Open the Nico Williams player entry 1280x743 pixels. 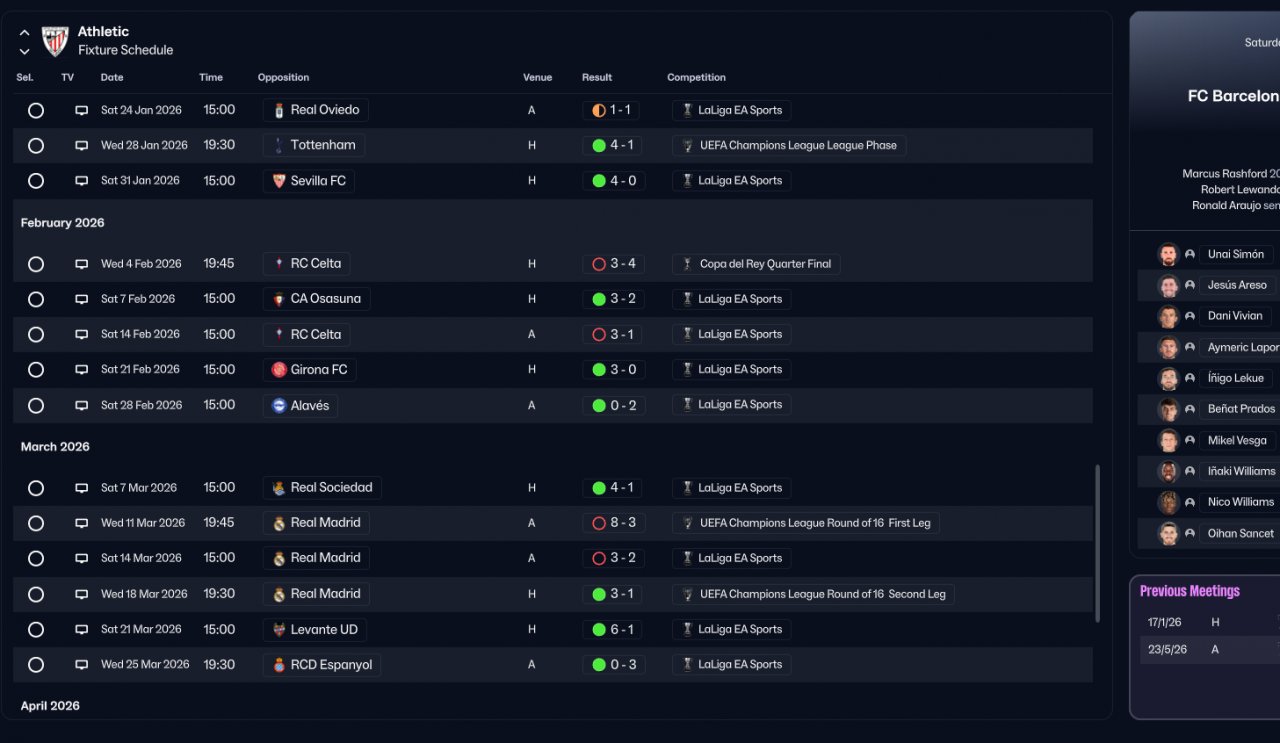coord(1240,502)
